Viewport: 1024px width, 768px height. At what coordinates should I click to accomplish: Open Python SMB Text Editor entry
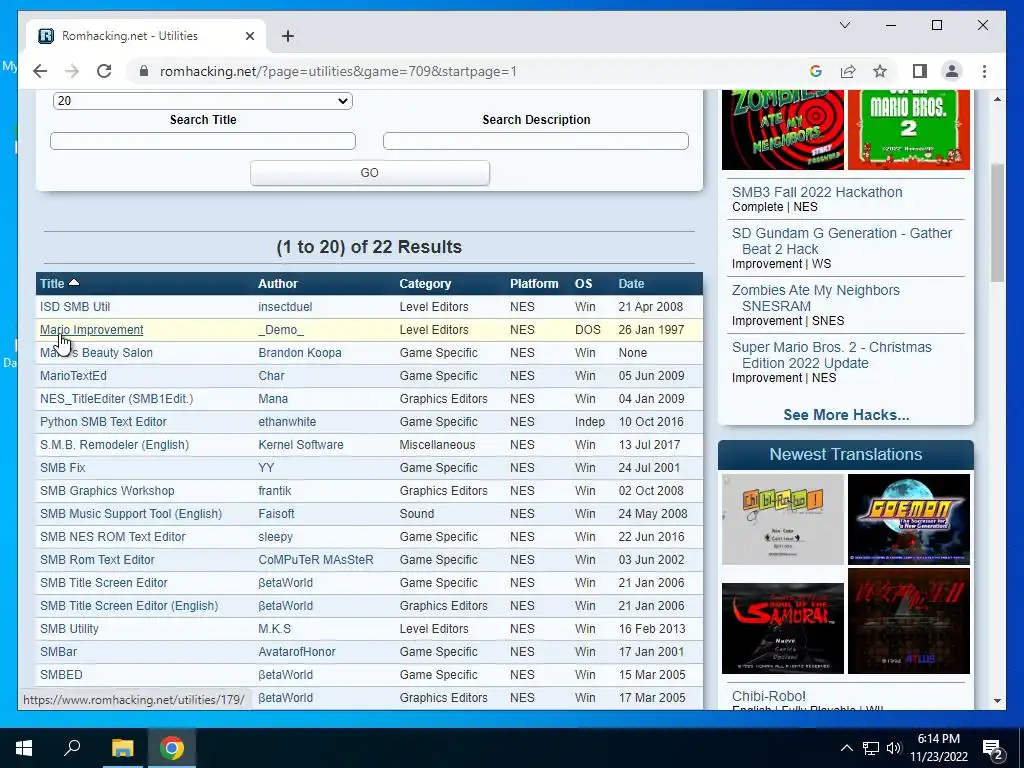[x=103, y=422]
